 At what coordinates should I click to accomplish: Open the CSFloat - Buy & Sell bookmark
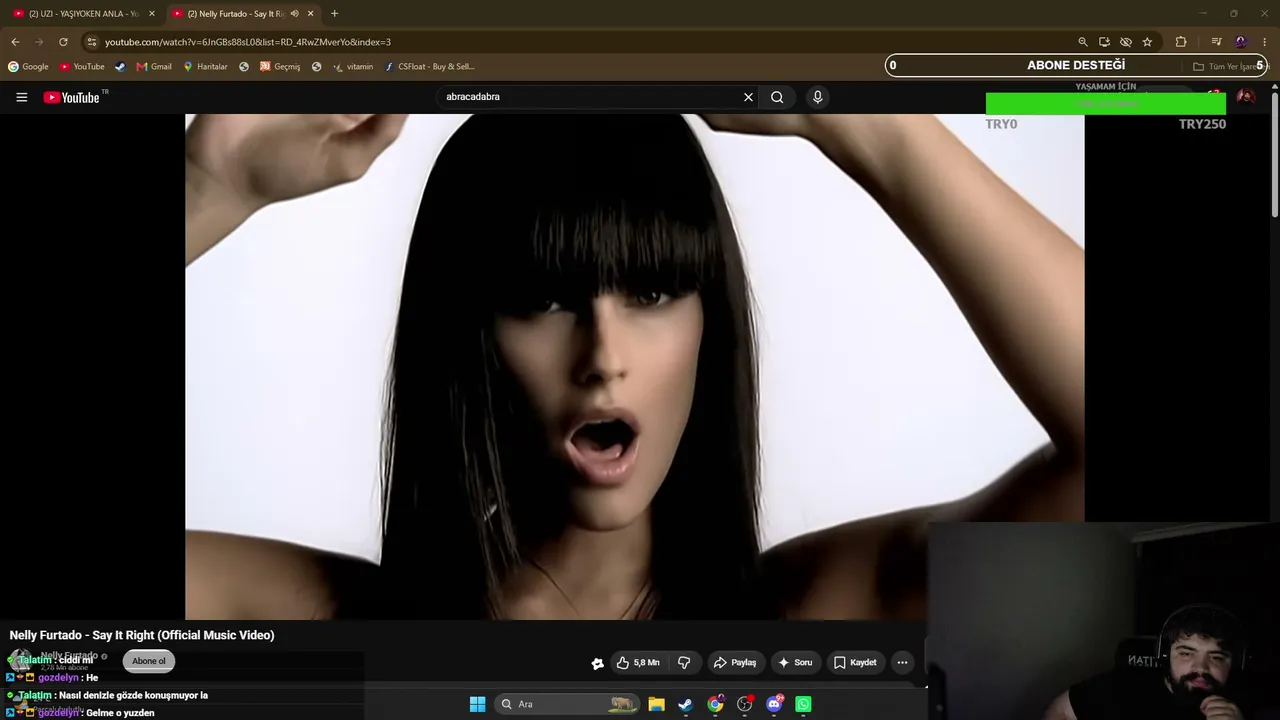click(430, 67)
